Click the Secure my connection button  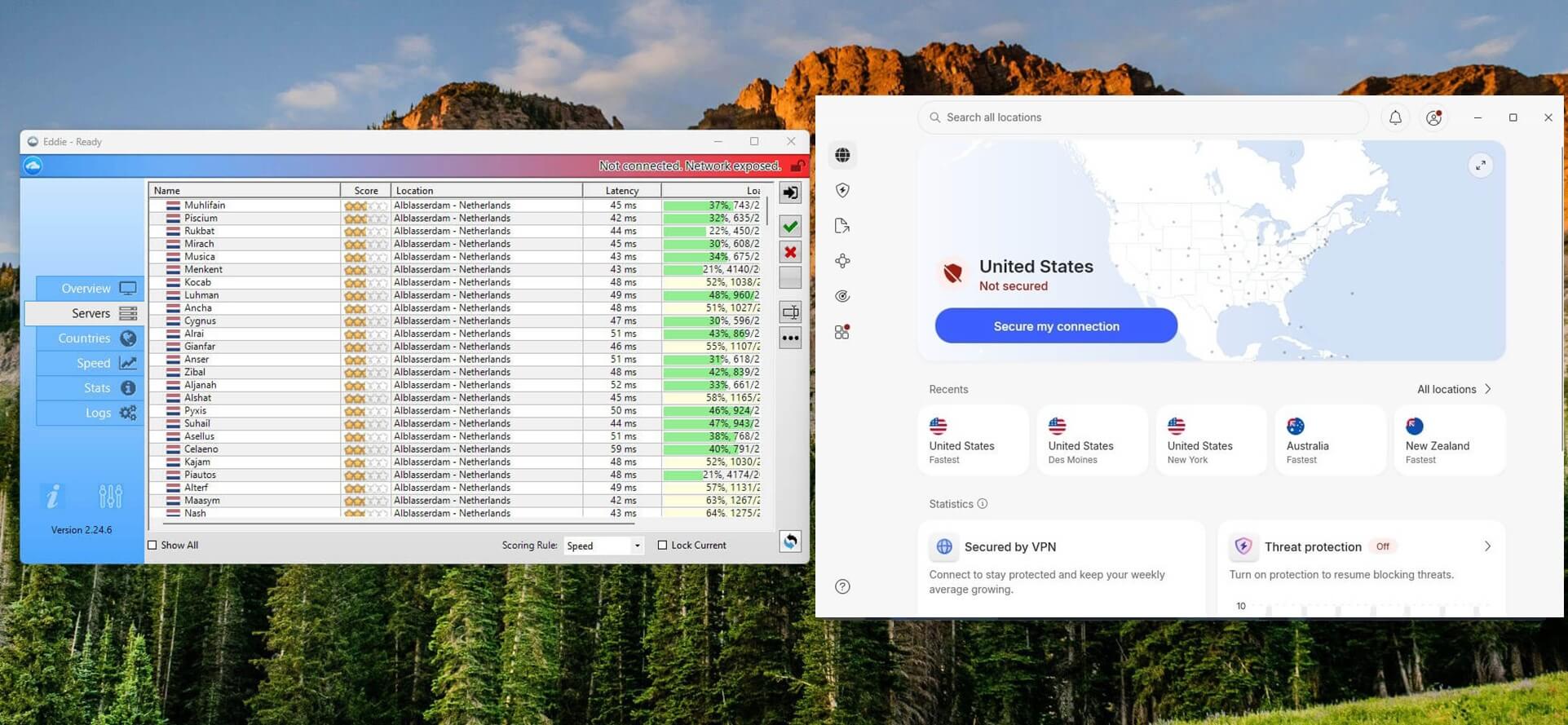coord(1056,326)
